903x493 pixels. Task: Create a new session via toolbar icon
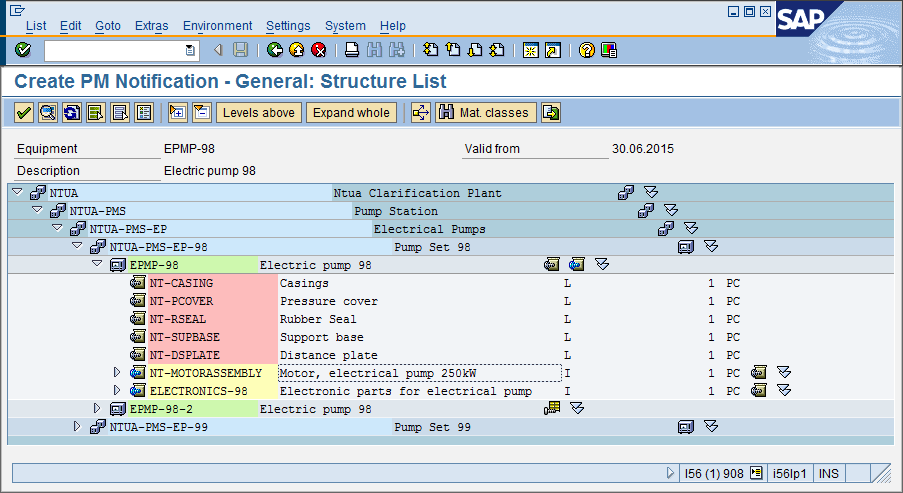click(x=530, y=50)
